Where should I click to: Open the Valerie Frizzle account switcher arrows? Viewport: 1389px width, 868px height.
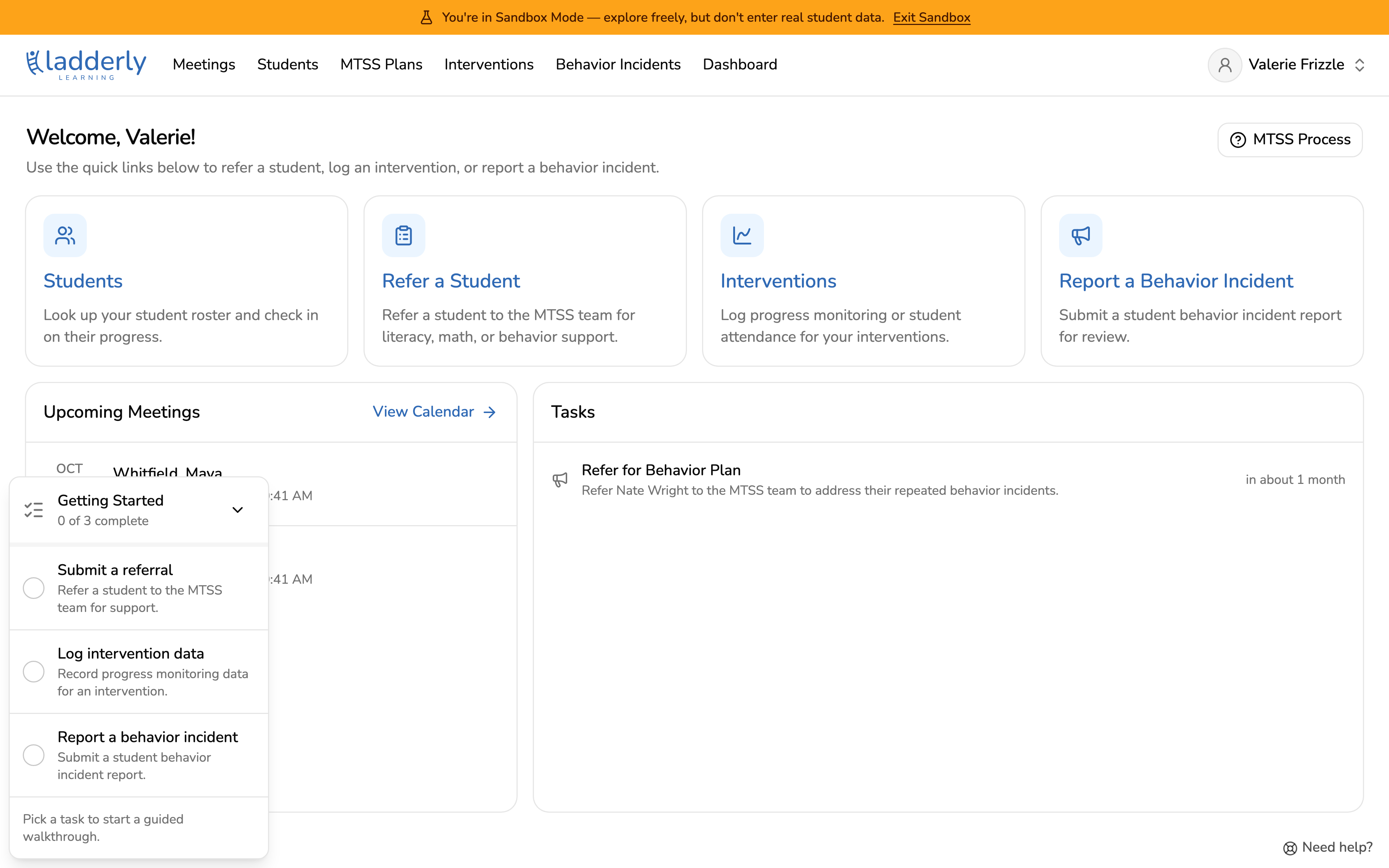[x=1359, y=65]
